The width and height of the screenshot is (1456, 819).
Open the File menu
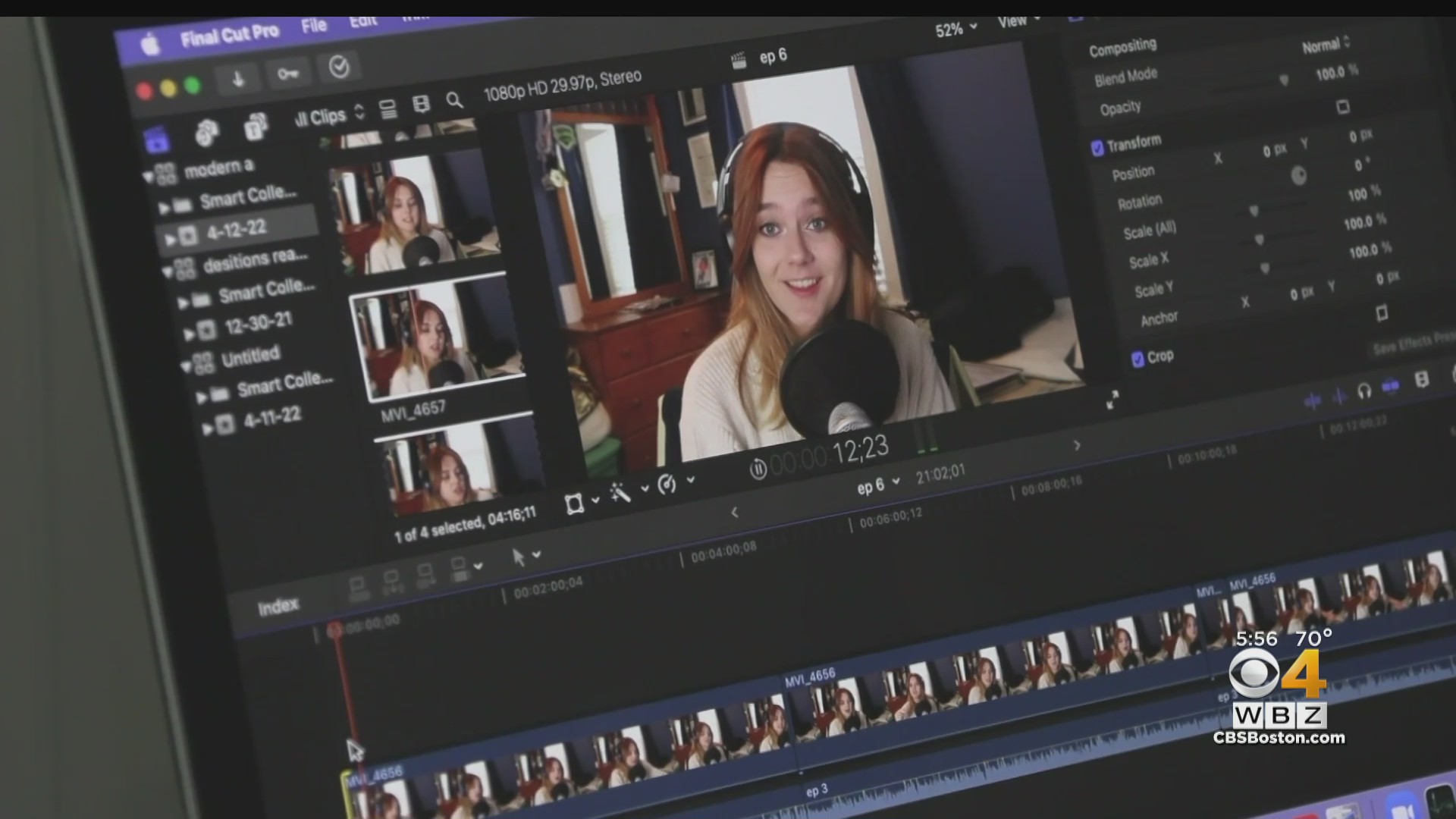(313, 26)
